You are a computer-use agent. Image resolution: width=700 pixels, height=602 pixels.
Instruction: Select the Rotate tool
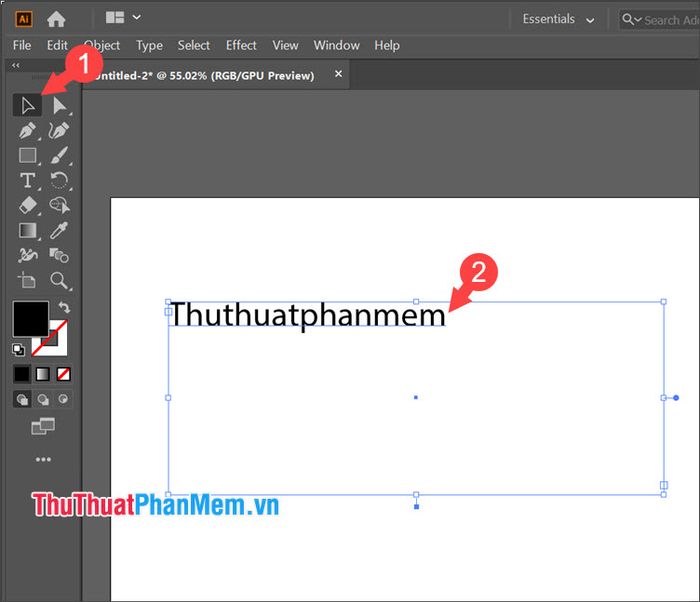pos(59,181)
